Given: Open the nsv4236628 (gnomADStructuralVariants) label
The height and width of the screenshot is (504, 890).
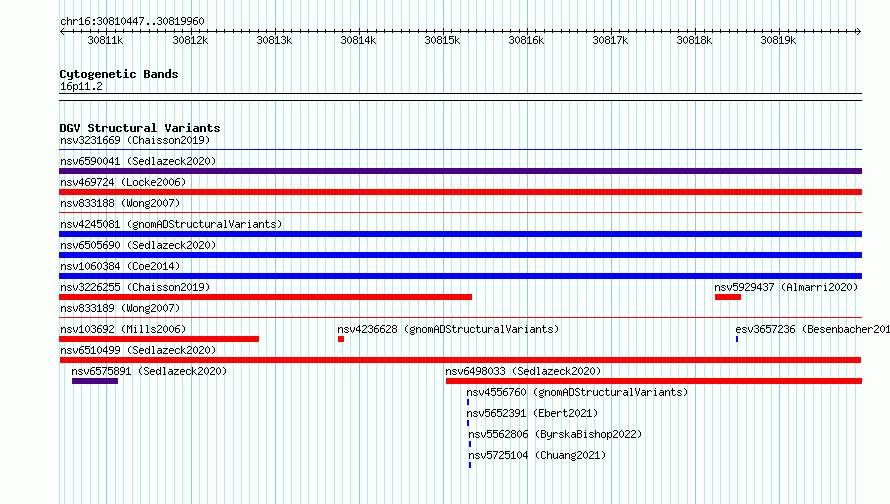Looking at the screenshot, I should 448,329.
